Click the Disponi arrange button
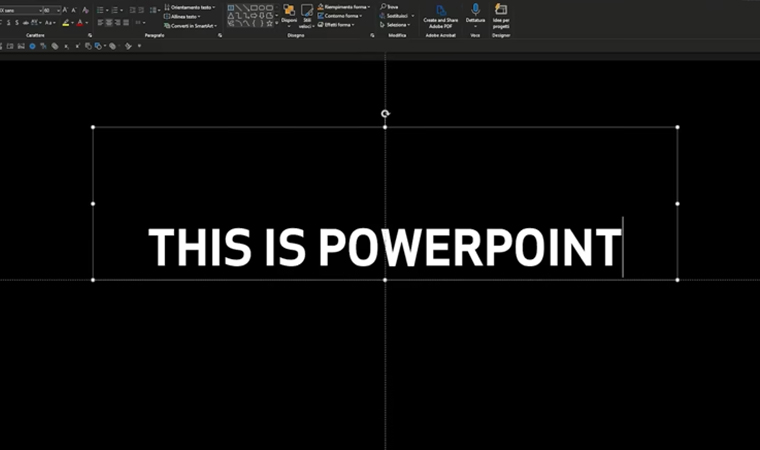 coord(289,16)
